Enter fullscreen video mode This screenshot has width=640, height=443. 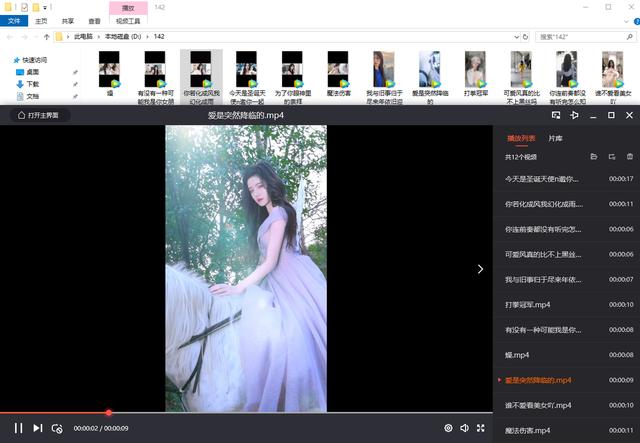coord(481,428)
